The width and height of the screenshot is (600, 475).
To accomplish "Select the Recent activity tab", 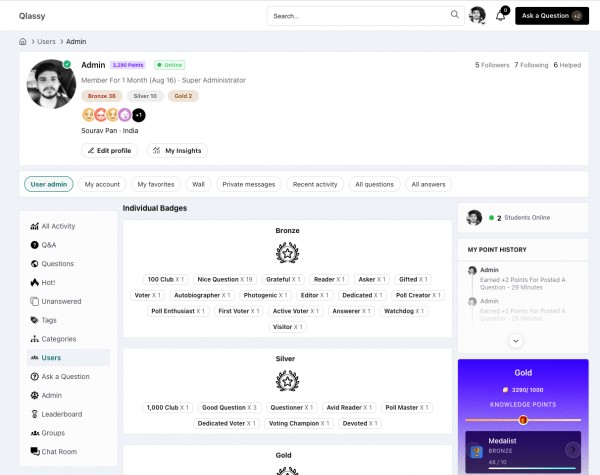I will point(314,184).
